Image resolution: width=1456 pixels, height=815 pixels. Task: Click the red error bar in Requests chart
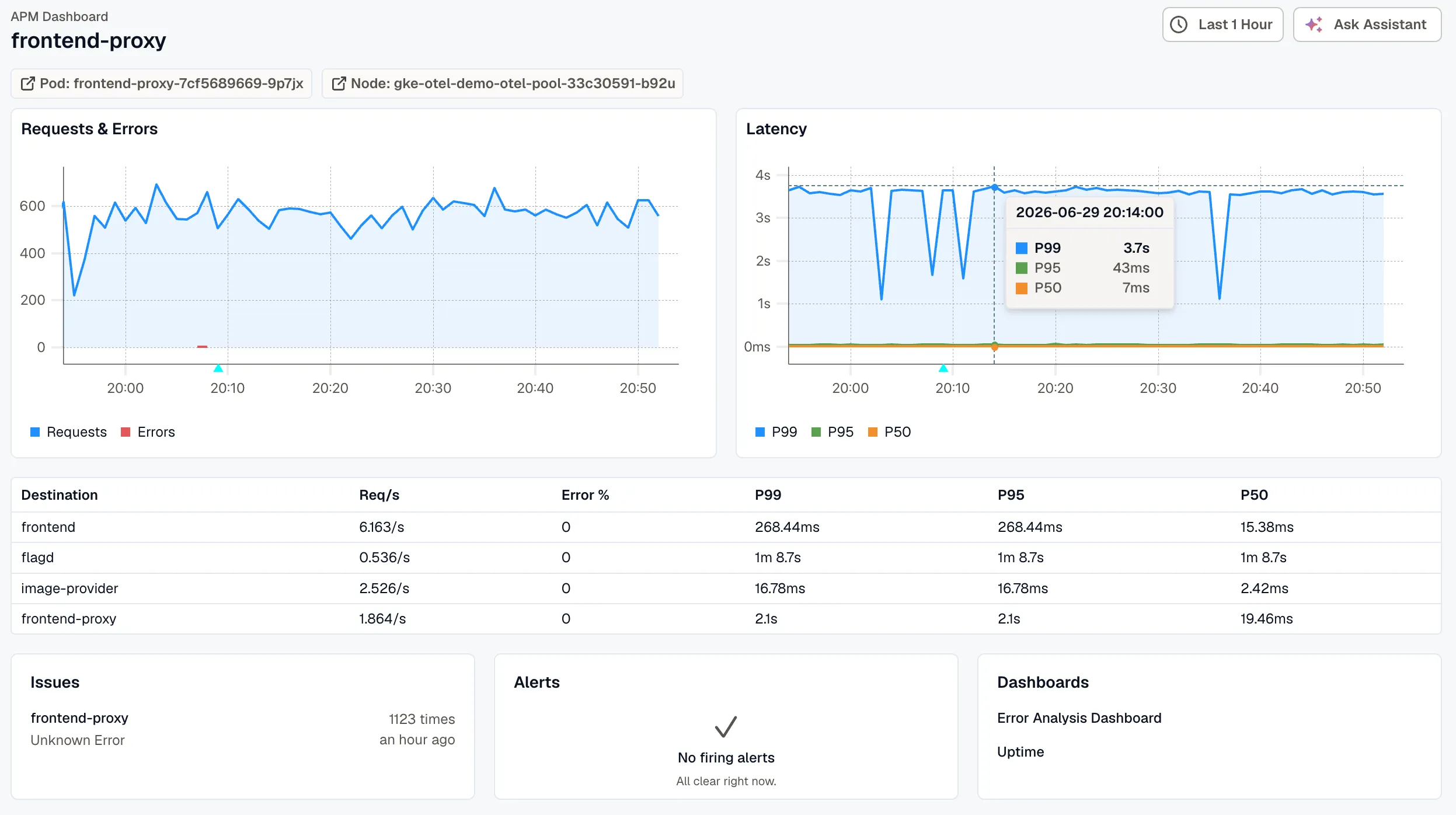[202, 347]
